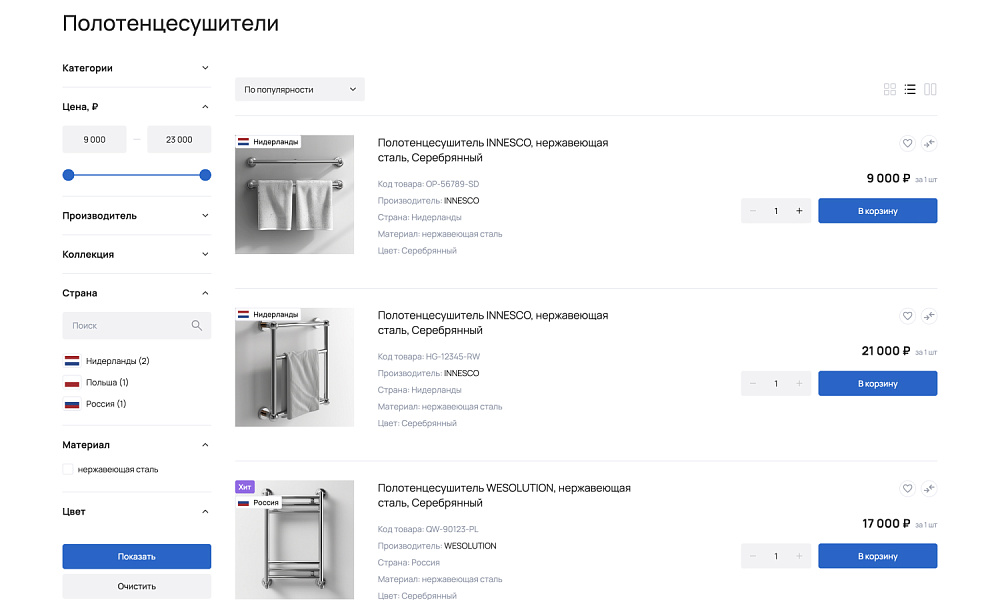Open the По популярности sorting dropdown
Screen dimensions: 1000x600
299,89
